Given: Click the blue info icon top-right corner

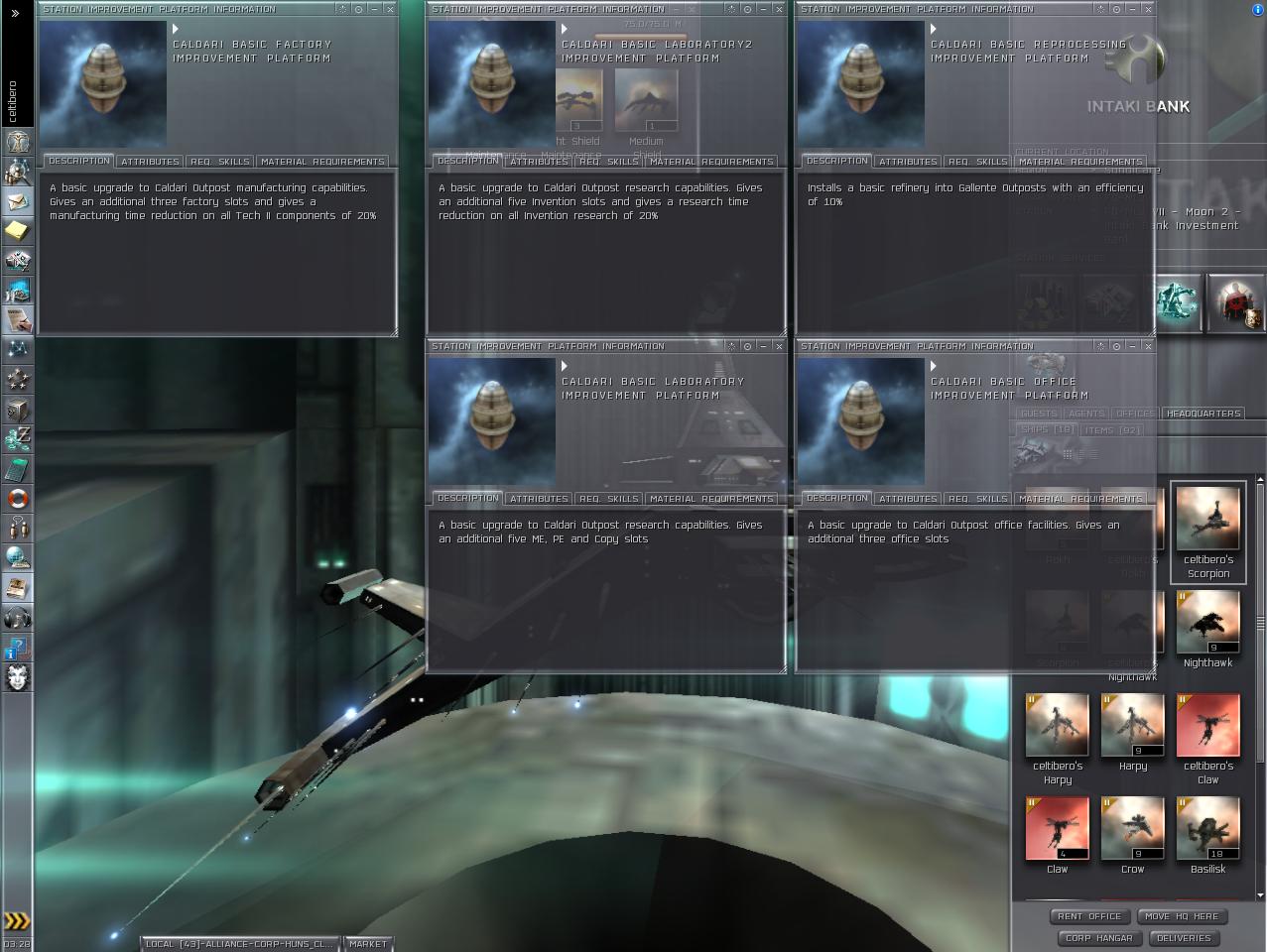Looking at the screenshot, I should pos(1258,9).
